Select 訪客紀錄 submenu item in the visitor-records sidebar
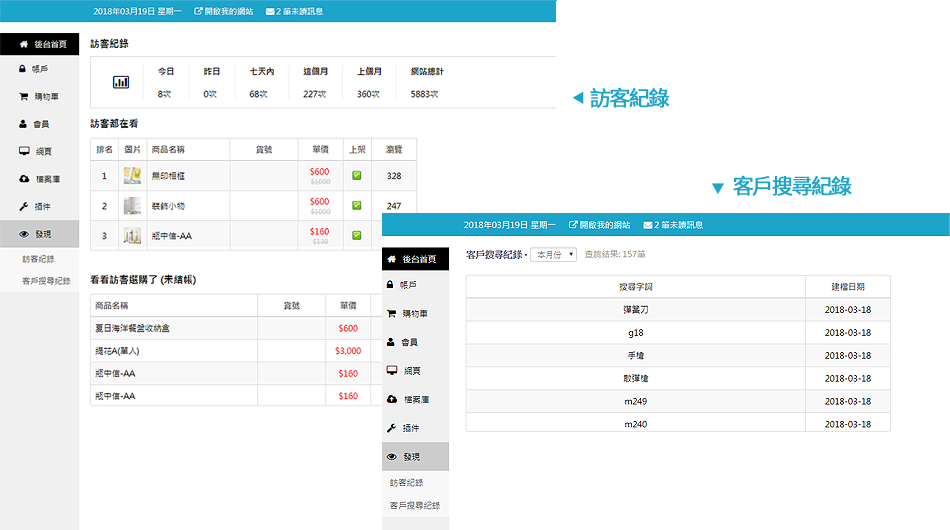950x530 pixels. (38, 259)
